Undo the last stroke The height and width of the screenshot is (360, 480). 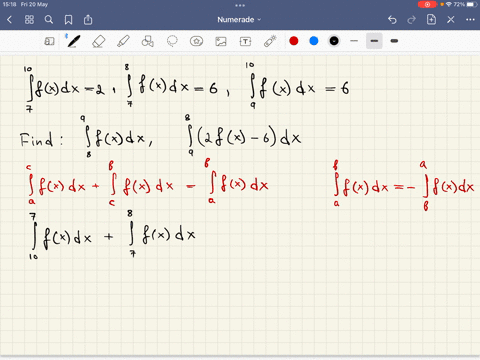[392, 20]
